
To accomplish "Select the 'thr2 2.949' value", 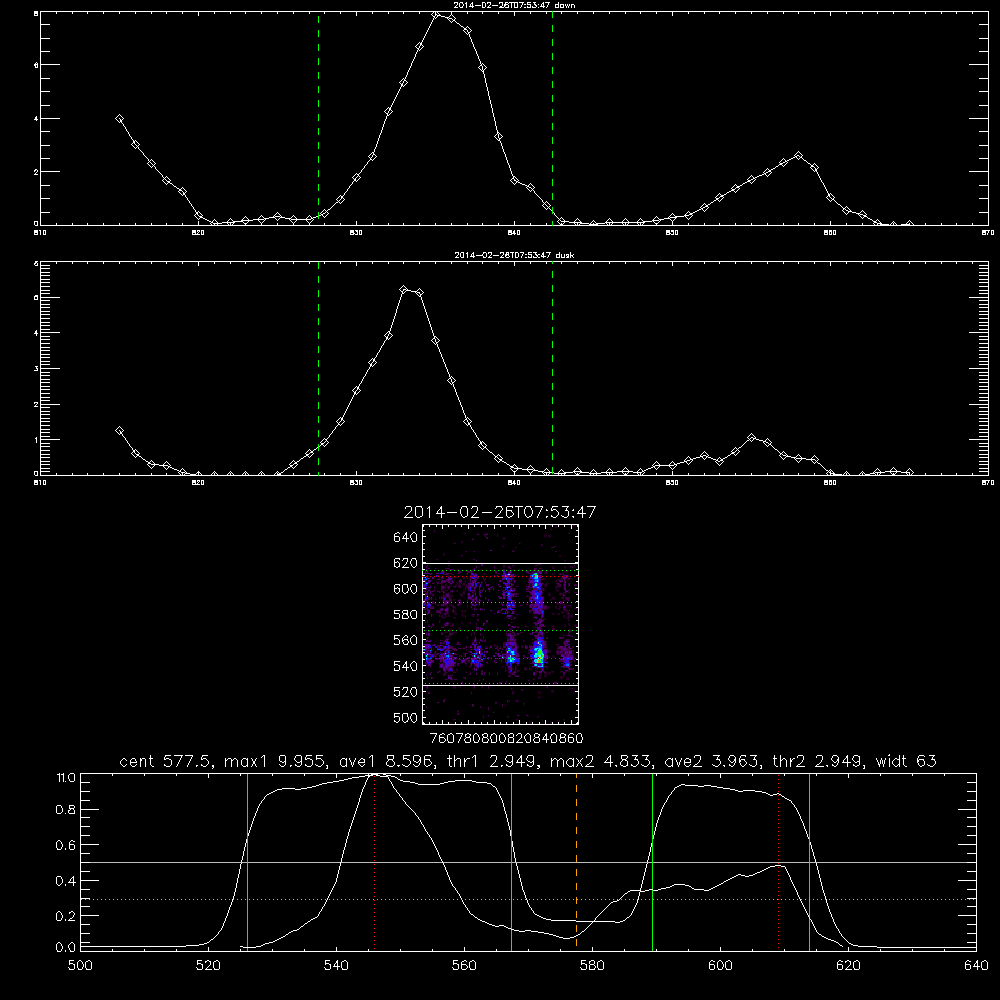I will [817, 761].
